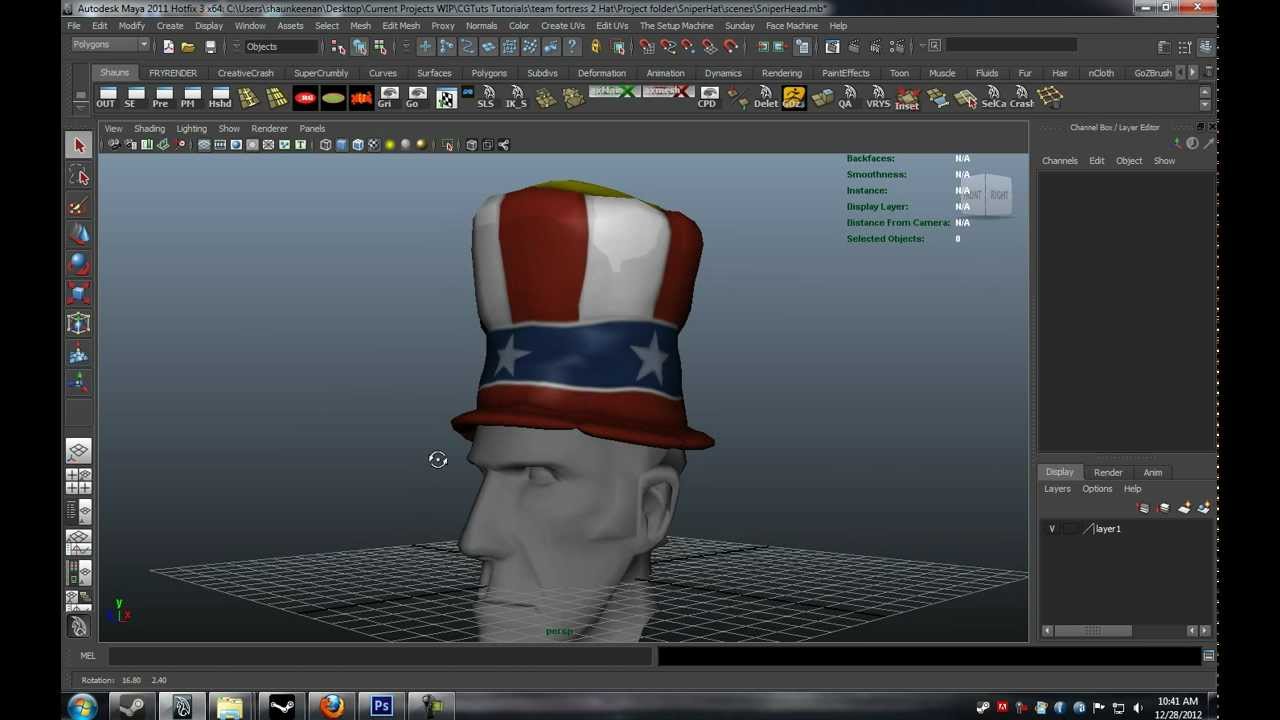1280x720 pixels.
Task: Click the IK_S script shelf button
Action: (516, 98)
